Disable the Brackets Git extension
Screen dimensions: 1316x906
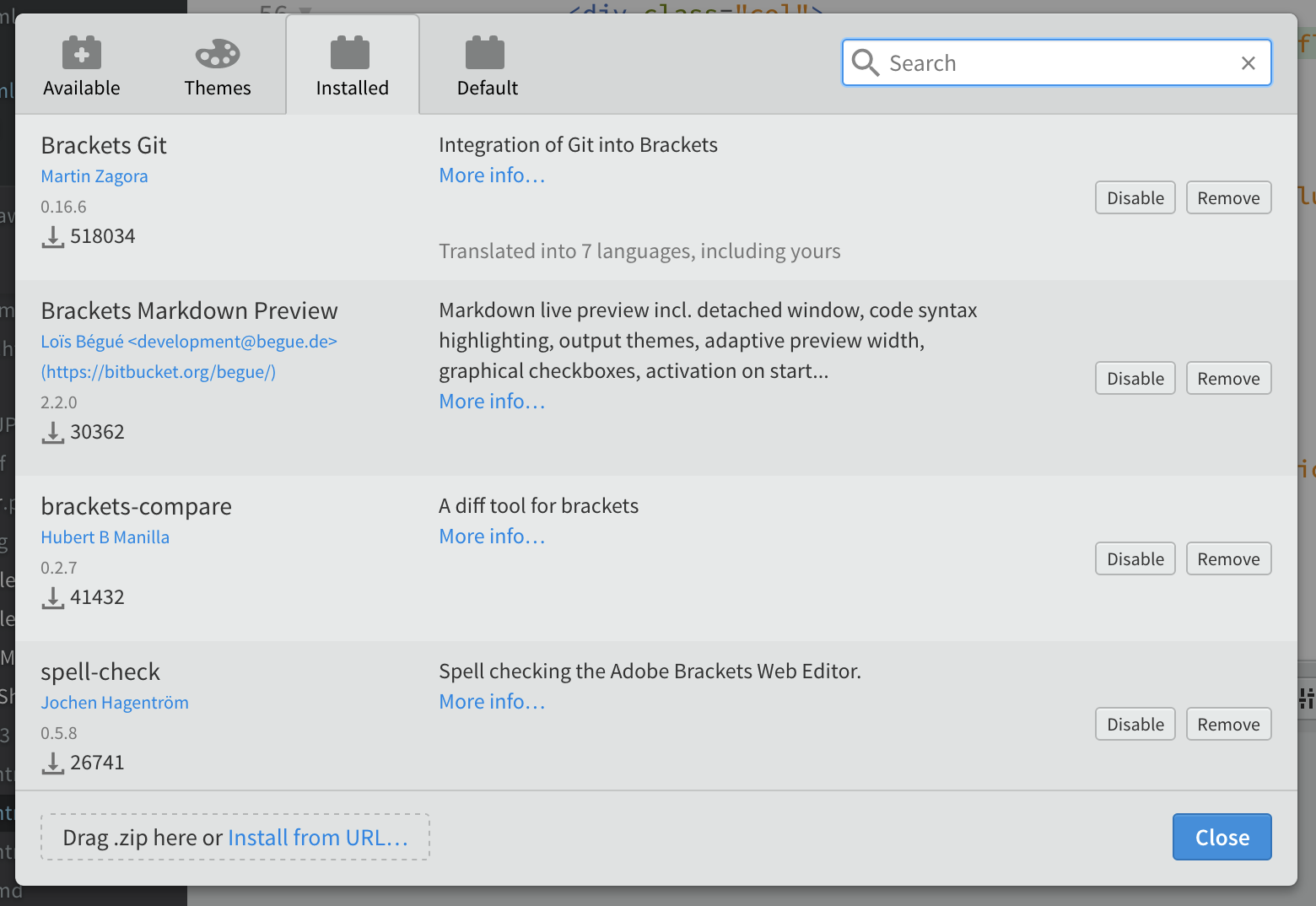click(x=1135, y=198)
